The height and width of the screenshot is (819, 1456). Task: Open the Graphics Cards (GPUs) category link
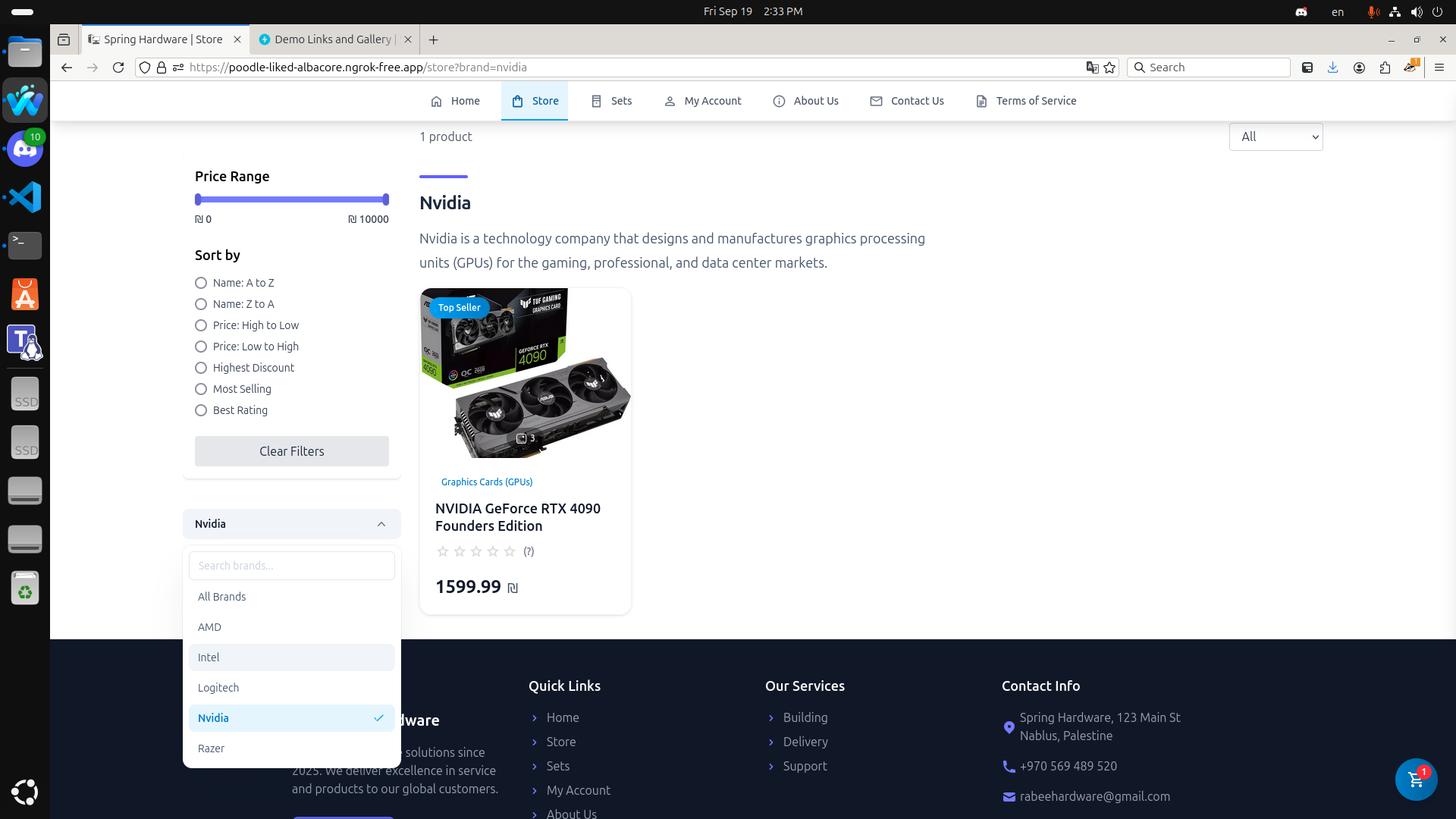487,482
